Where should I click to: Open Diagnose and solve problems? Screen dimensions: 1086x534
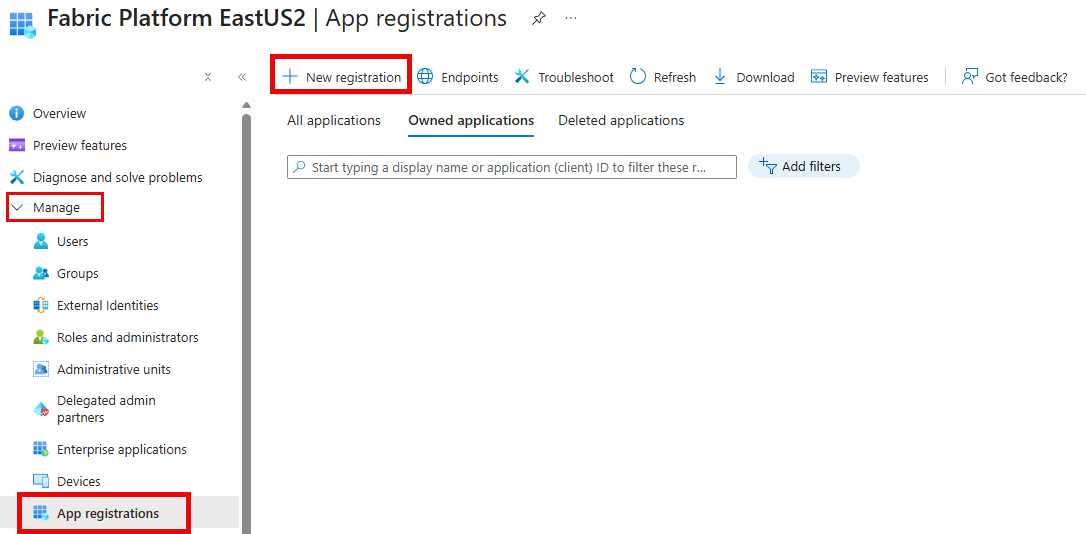coord(118,177)
